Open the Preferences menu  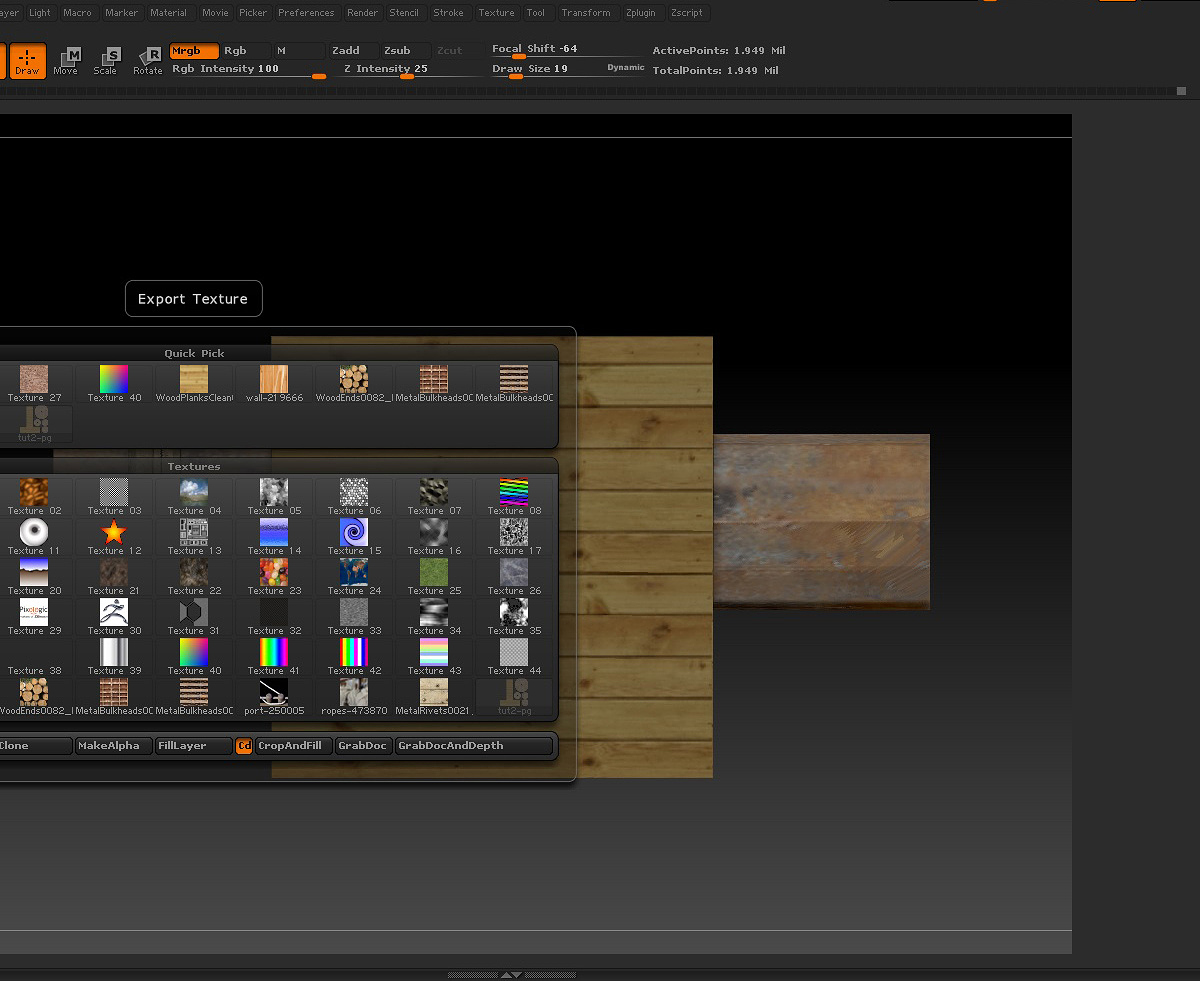(x=306, y=13)
